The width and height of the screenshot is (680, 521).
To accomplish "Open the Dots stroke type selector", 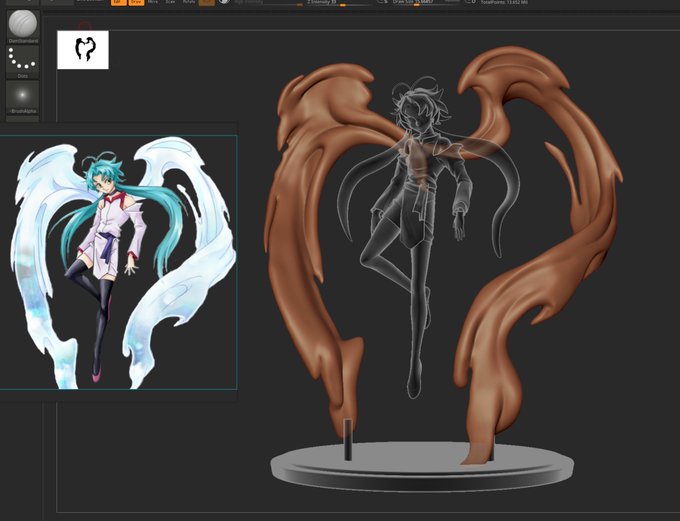I will 23,62.
